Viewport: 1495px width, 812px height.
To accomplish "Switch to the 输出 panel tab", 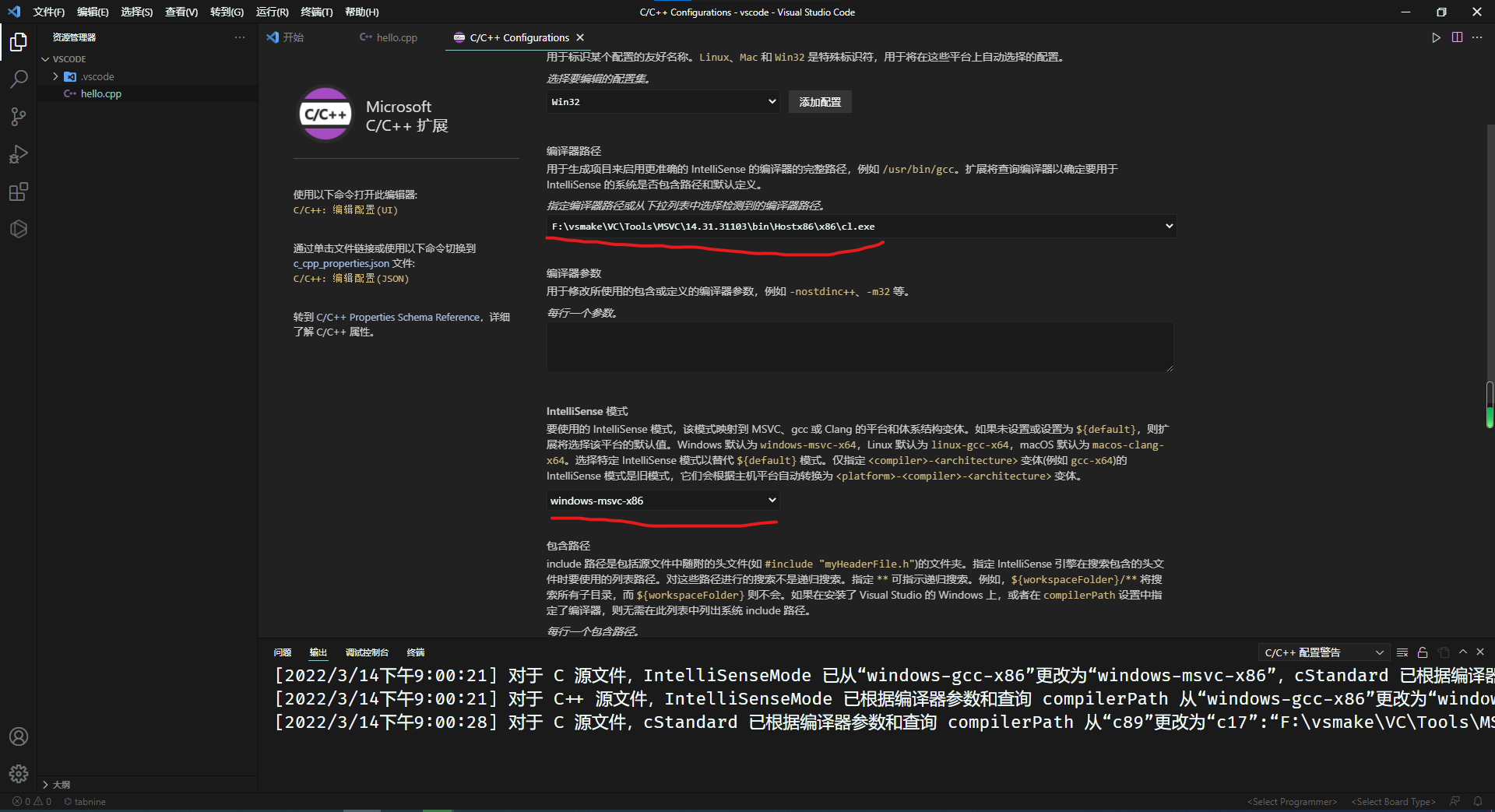I will tap(318, 652).
